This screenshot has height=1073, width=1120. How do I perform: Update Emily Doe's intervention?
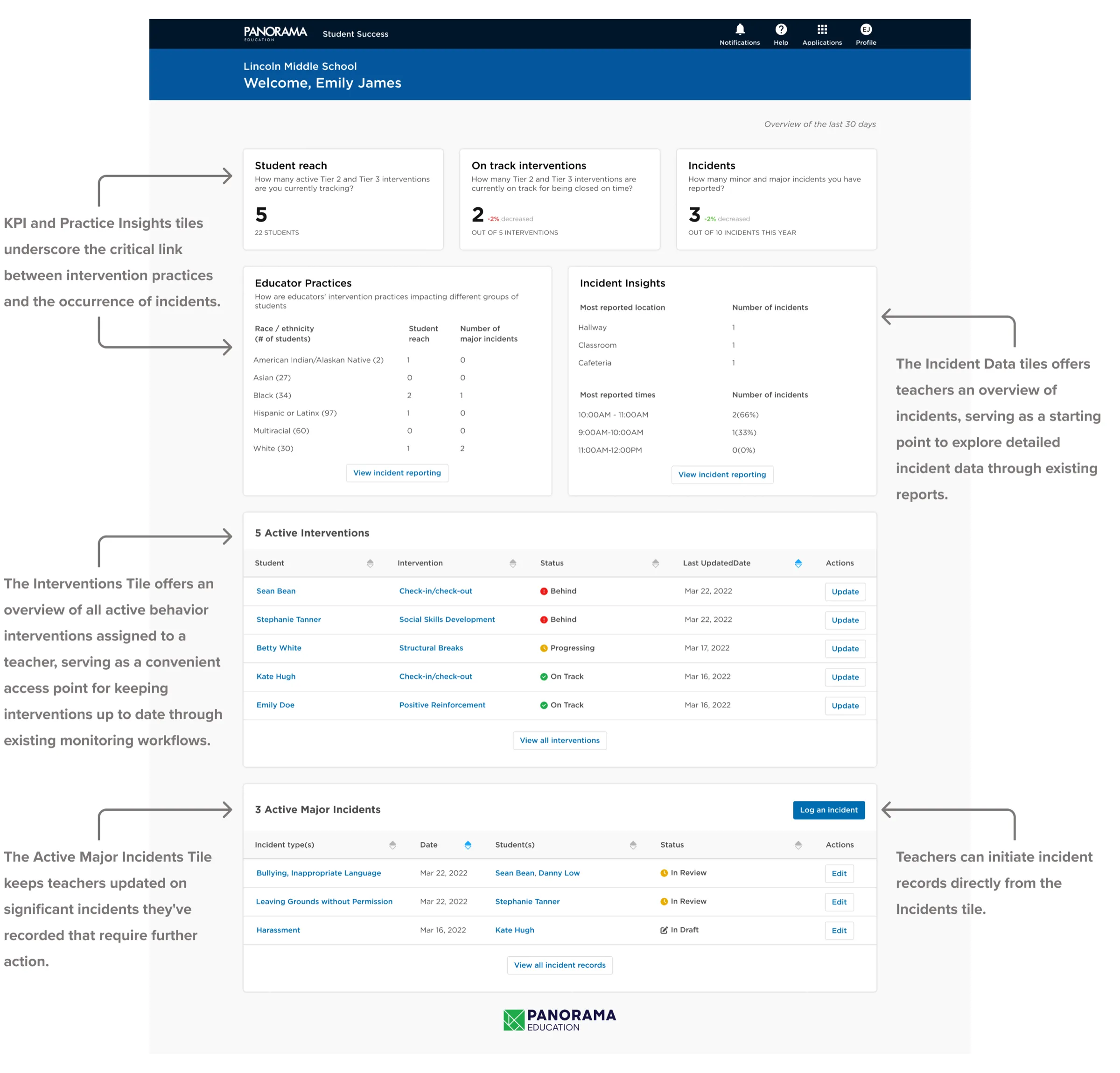[845, 706]
